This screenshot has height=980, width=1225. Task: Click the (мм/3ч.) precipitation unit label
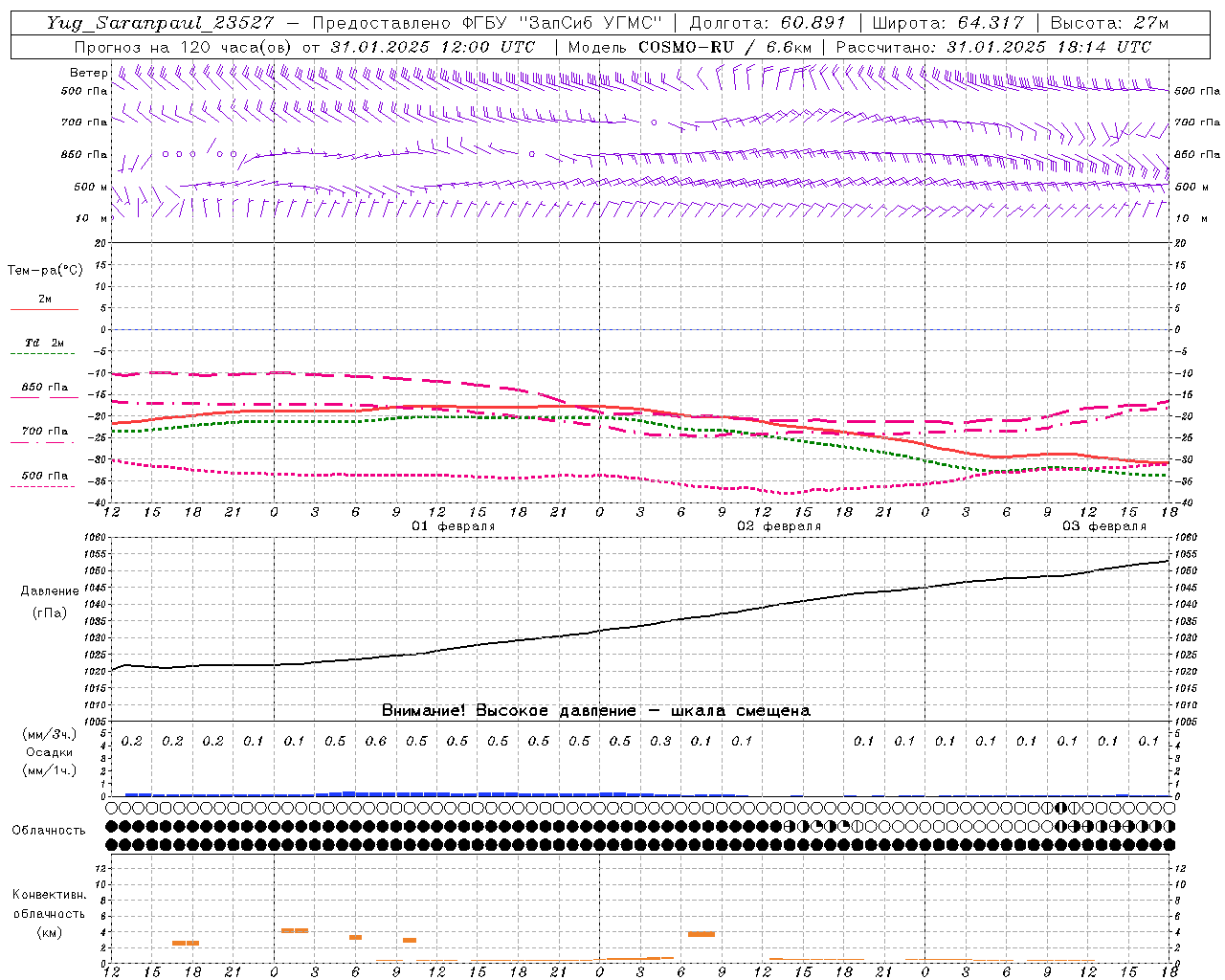coord(50,734)
